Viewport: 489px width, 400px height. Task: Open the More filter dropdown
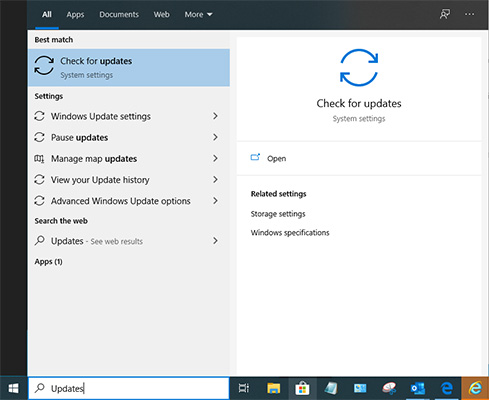pyautogui.click(x=198, y=15)
